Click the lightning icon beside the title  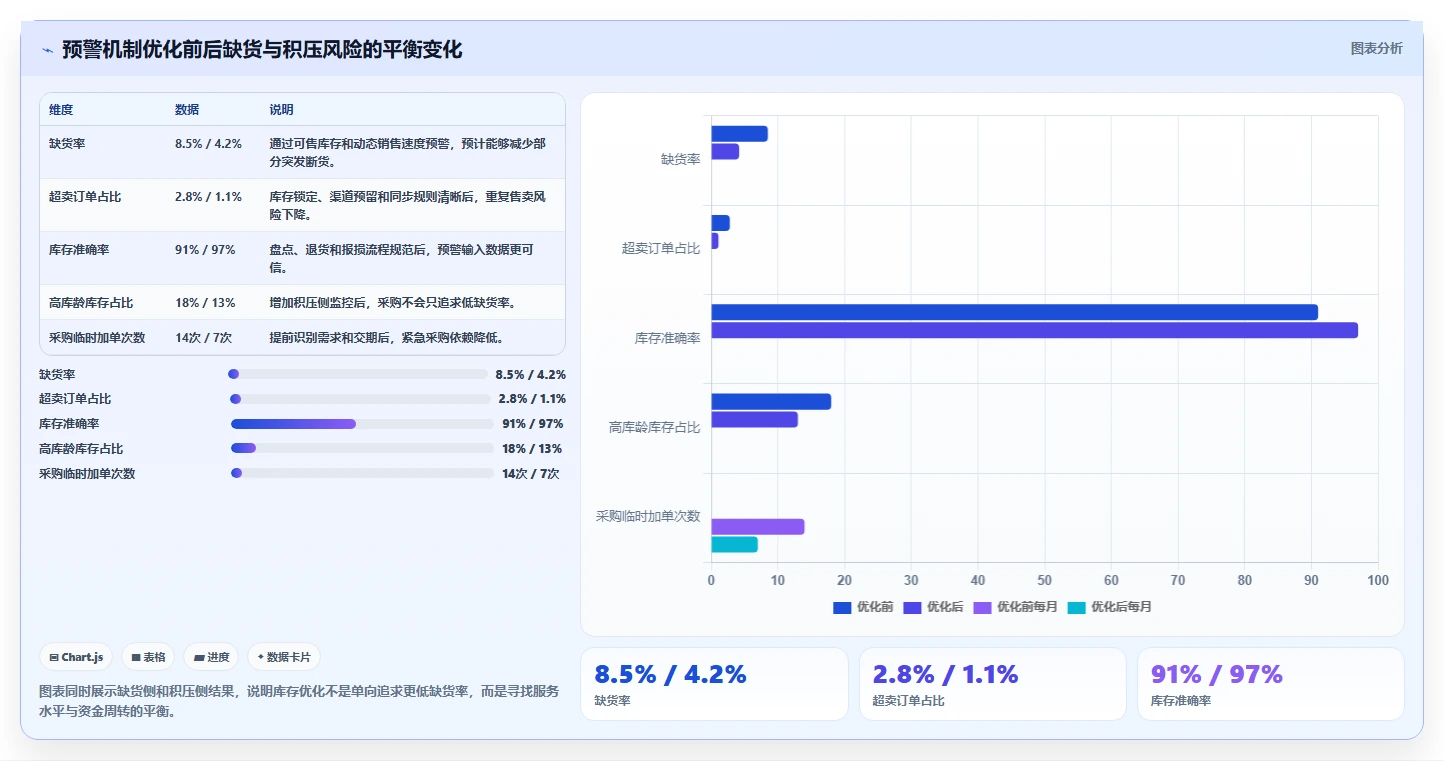point(47,50)
